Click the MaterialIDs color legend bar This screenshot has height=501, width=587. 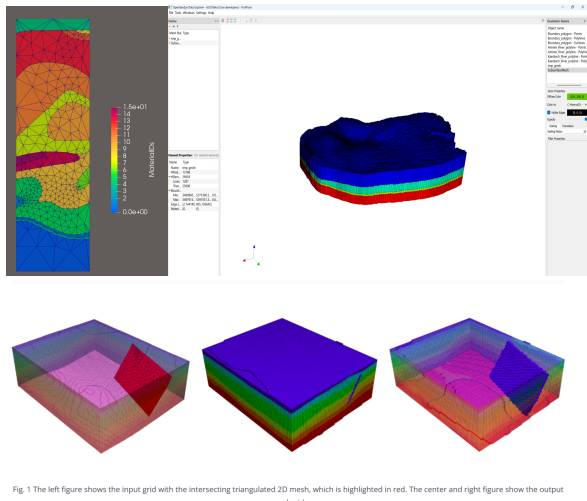[114, 160]
